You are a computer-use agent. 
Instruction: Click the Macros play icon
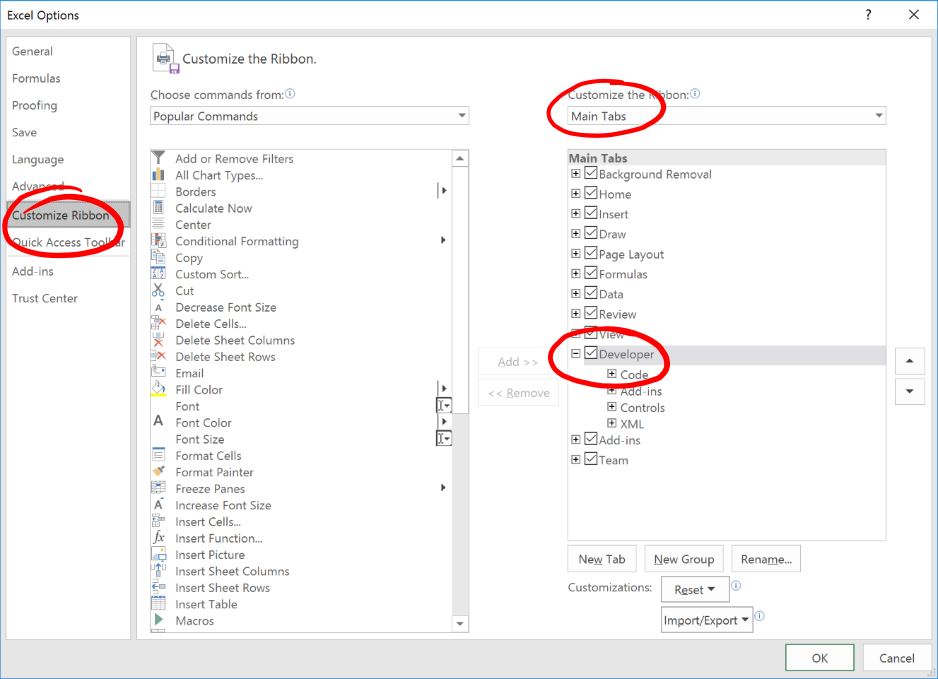coord(158,621)
